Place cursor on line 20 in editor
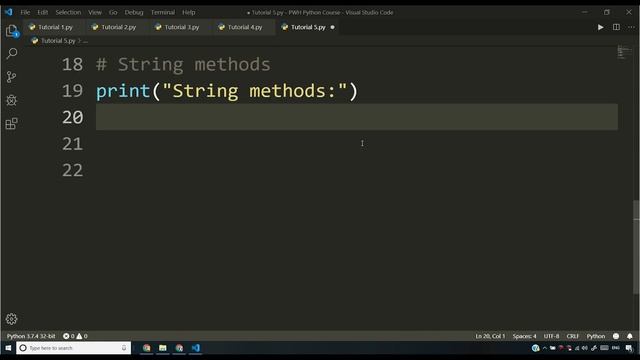 click(x=357, y=117)
